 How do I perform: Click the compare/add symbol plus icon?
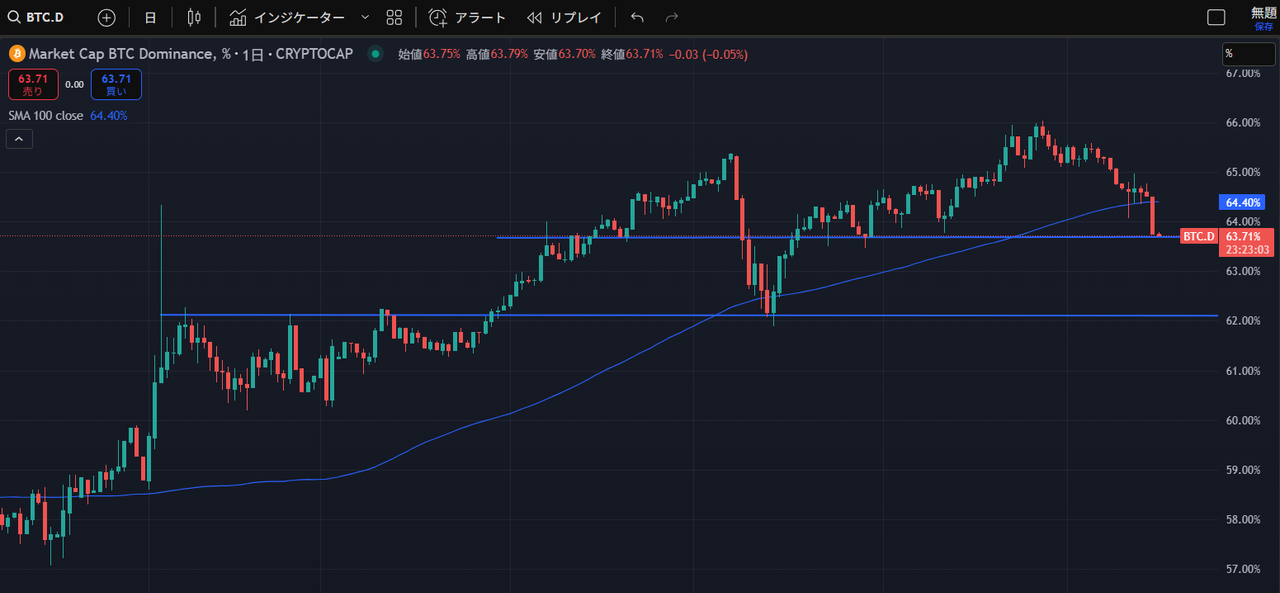(107, 17)
